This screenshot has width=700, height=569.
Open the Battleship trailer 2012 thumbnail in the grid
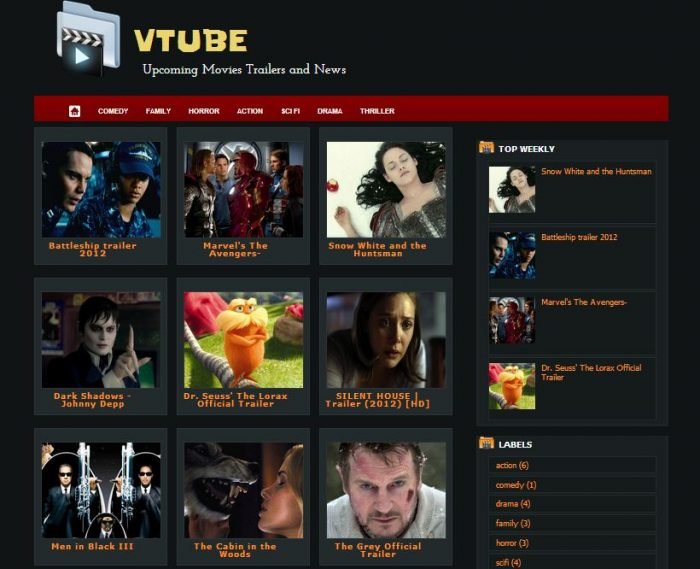[x=101, y=189]
